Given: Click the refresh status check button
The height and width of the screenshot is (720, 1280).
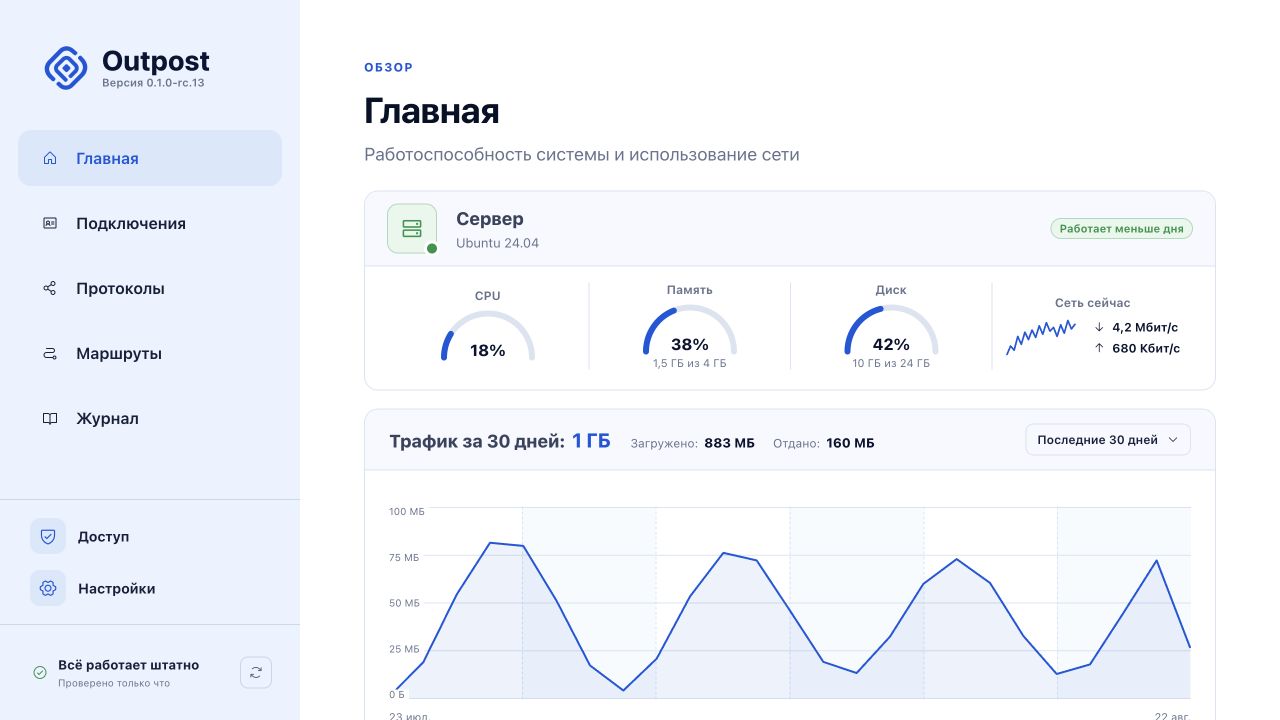Looking at the screenshot, I should click(256, 673).
